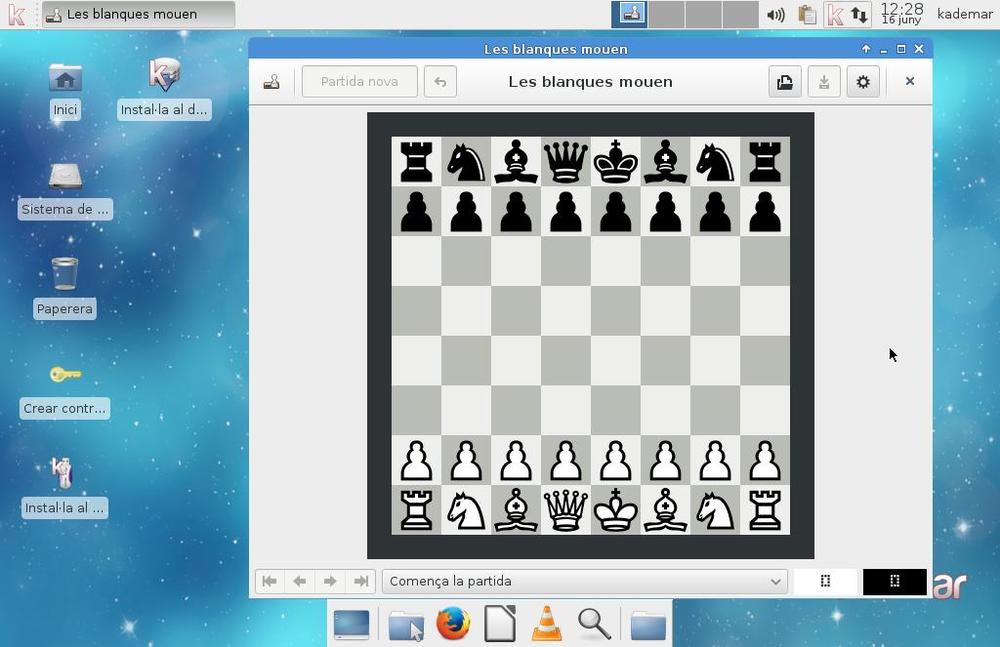The height and width of the screenshot is (647, 1000).
Task: Click the volume speaker icon in panel
Action: coord(775,15)
